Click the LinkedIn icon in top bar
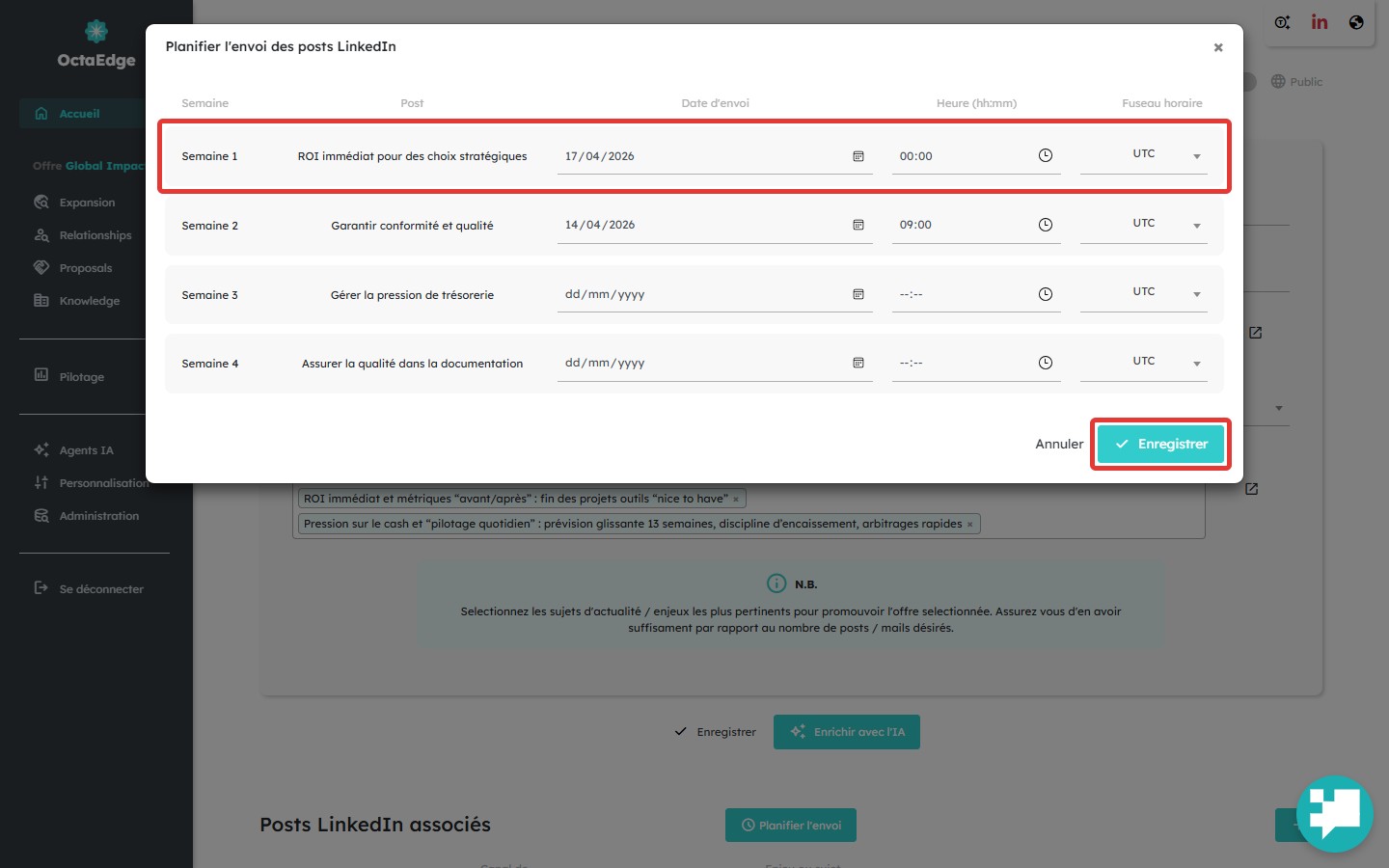Viewport: 1389px width, 868px height. tap(1320, 22)
